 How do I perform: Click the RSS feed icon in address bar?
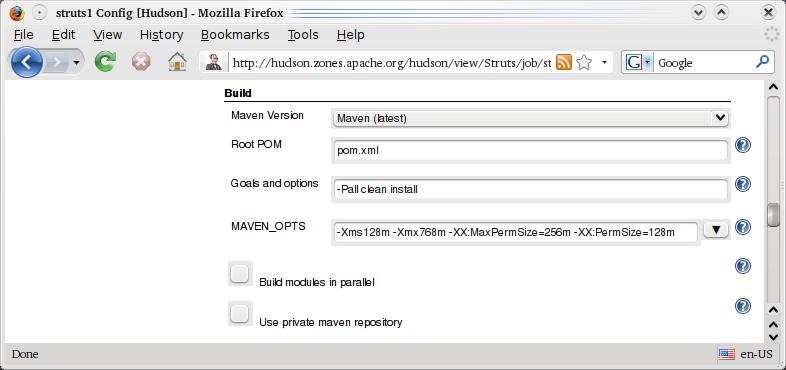[564, 63]
